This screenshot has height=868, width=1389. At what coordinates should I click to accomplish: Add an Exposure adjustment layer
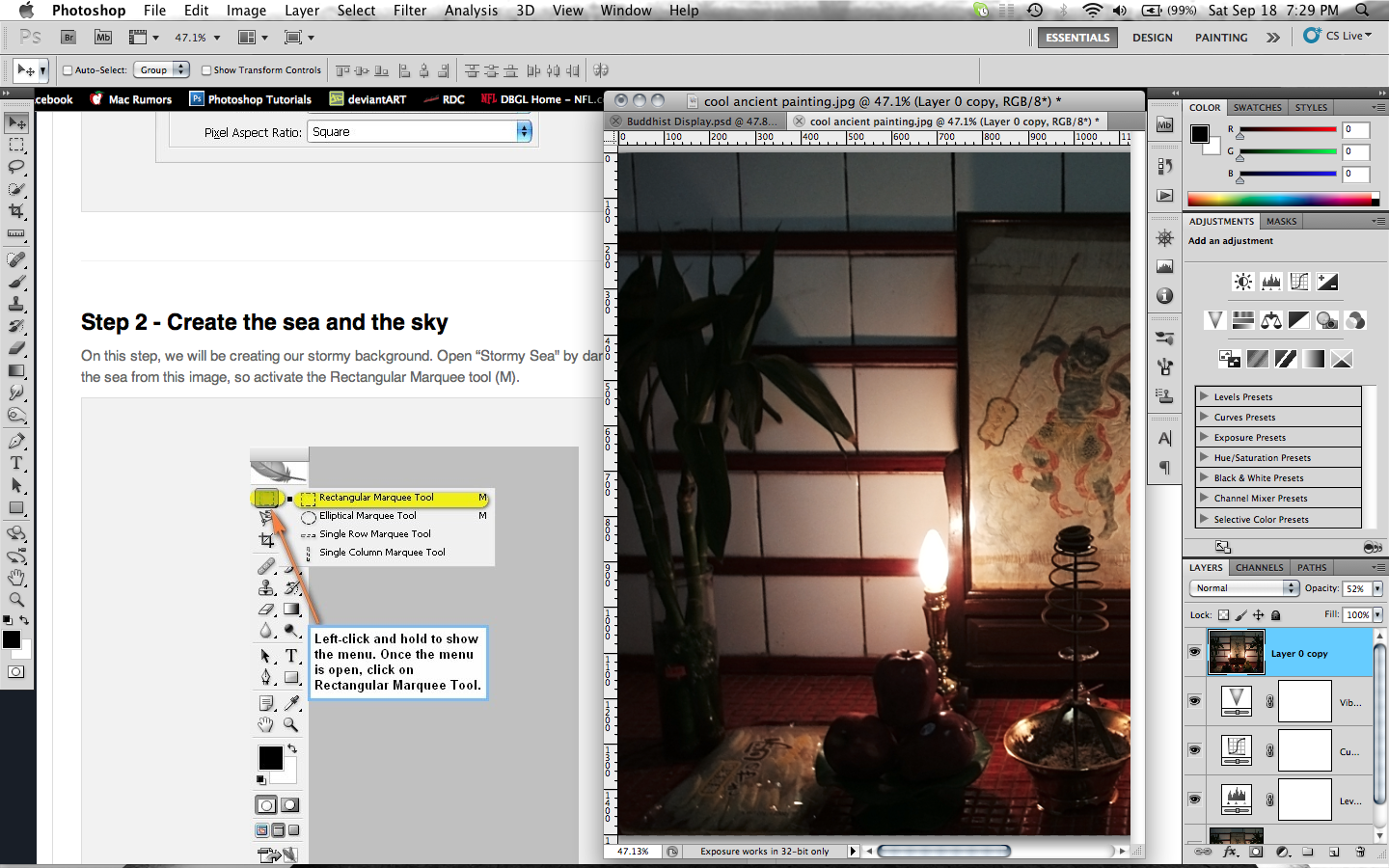click(1327, 282)
